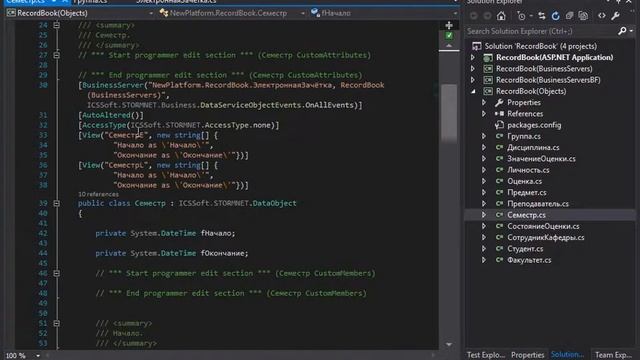Open Properties via the wrench icon
This screenshot has width=640, height=360.
616,16
